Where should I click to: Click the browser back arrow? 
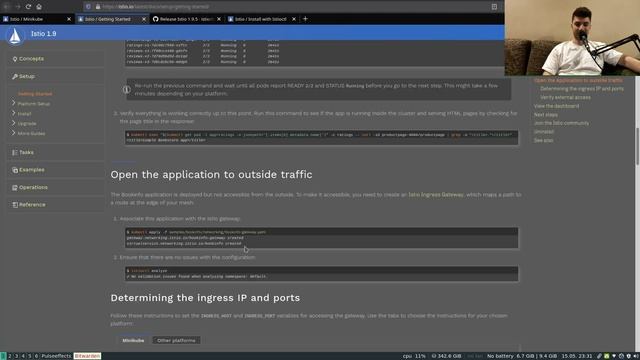(x=7, y=7)
